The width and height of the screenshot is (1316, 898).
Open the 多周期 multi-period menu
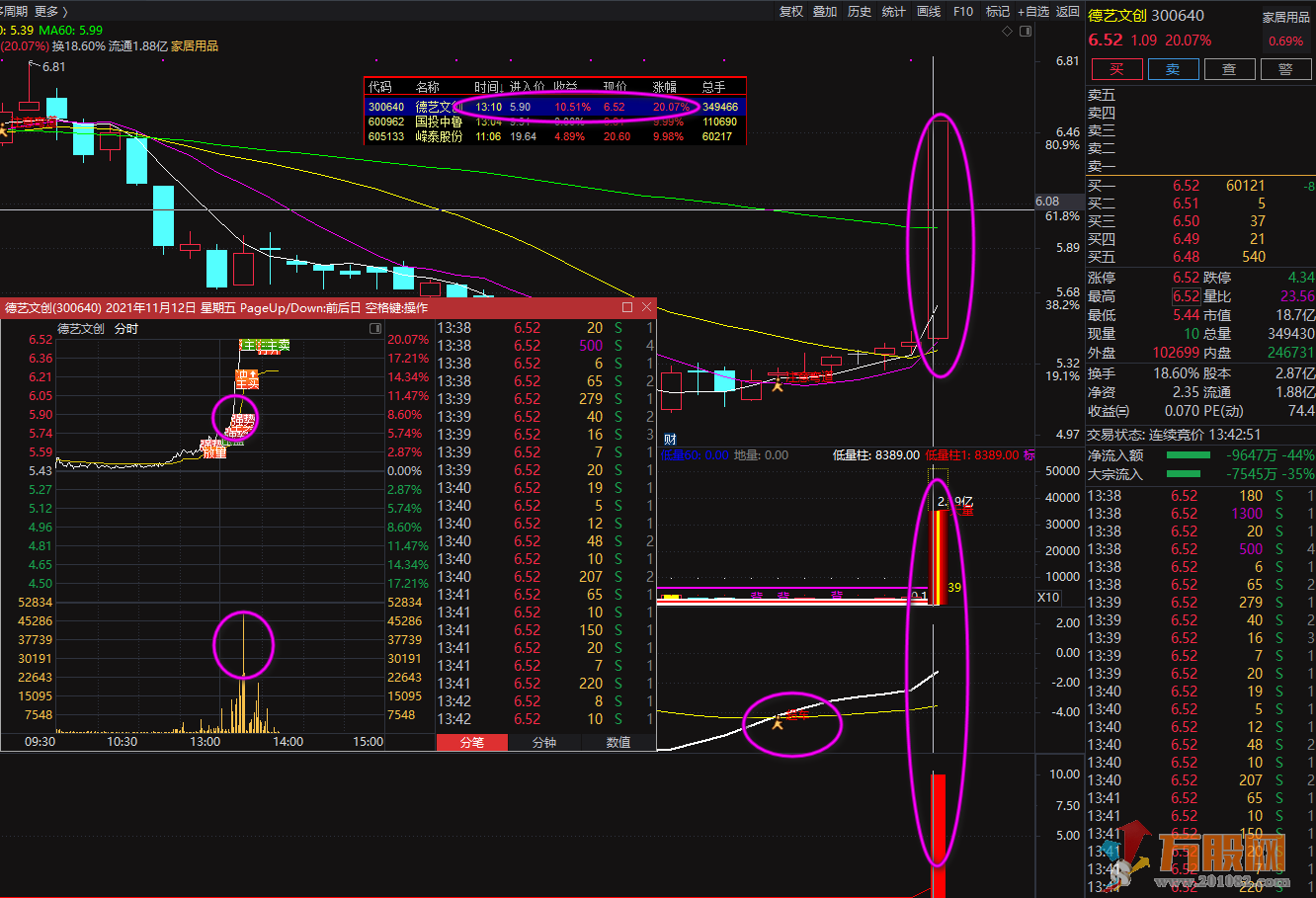click(14, 11)
